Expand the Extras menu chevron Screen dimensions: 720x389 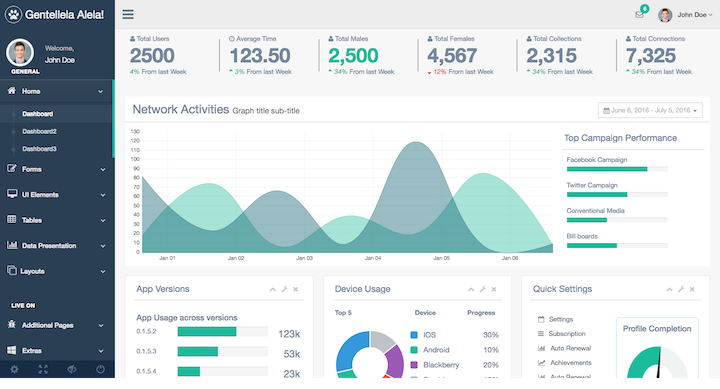click(x=101, y=351)
